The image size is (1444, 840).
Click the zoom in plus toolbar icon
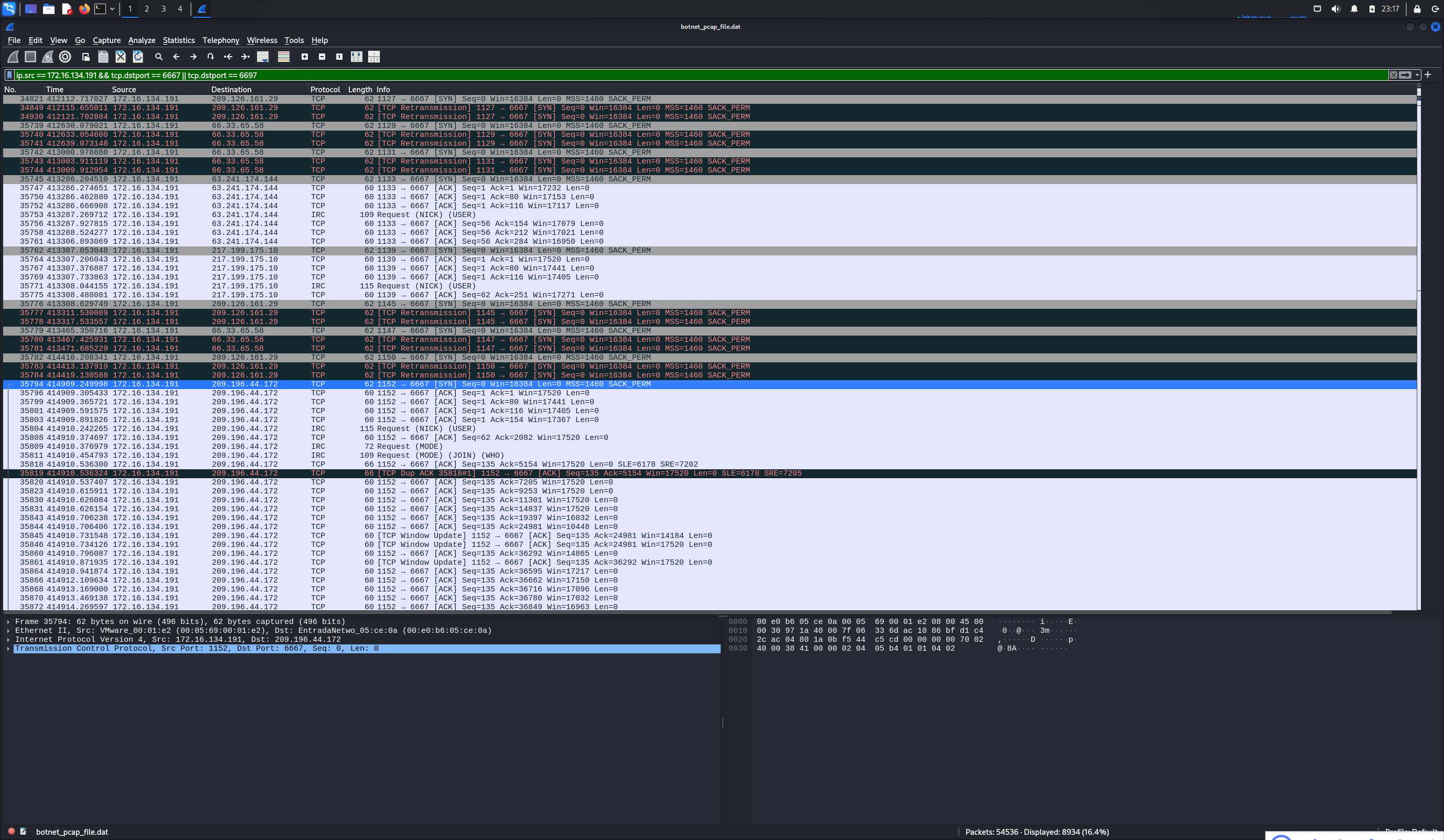tap(305, 57)
